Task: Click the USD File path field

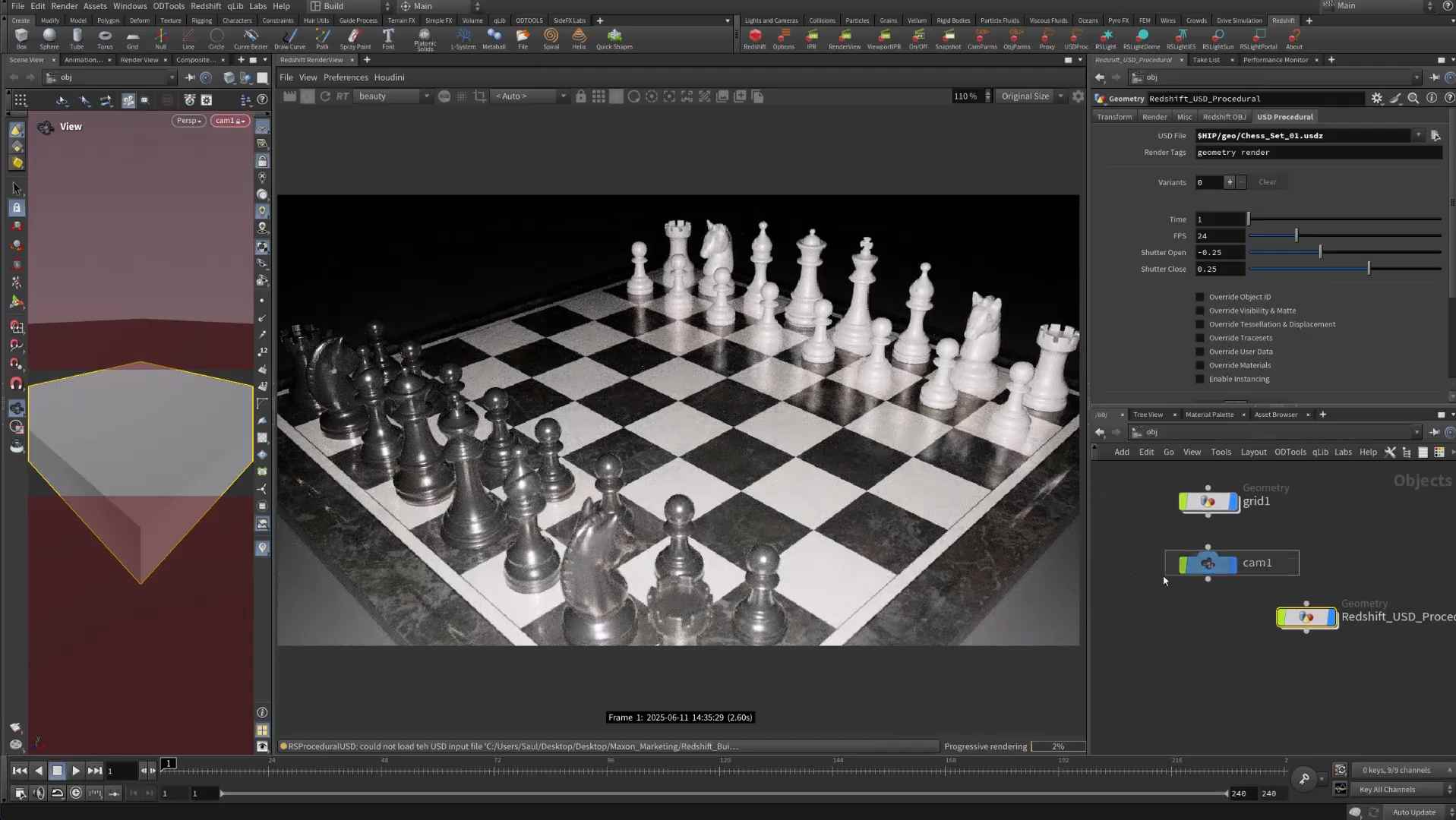Action: (1302, 136)
